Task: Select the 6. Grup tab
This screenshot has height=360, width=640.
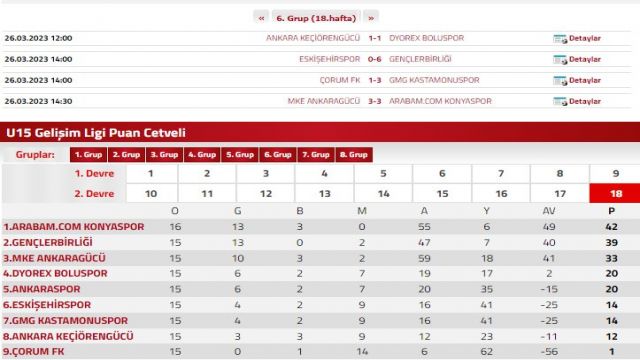Action: tap(278, 155)
